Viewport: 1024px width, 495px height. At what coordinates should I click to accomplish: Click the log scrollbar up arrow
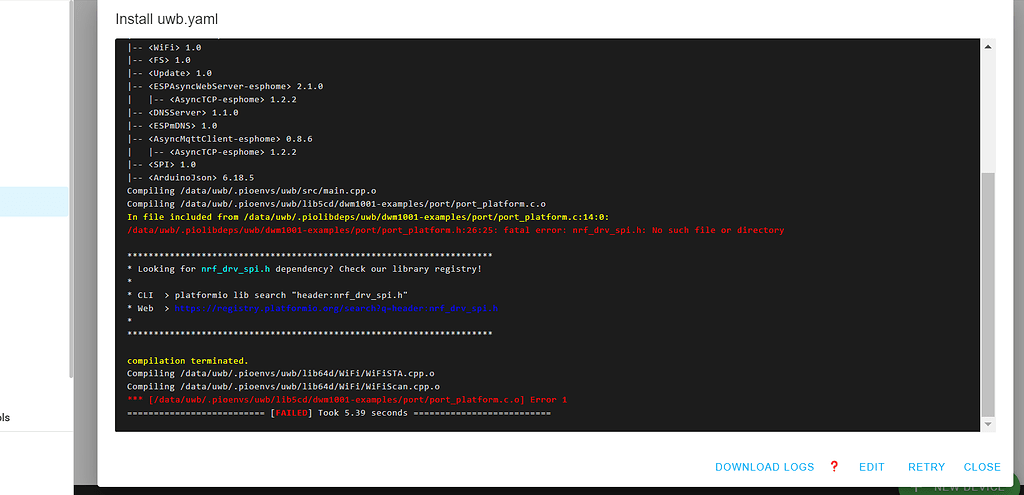(x=988, y=46)
